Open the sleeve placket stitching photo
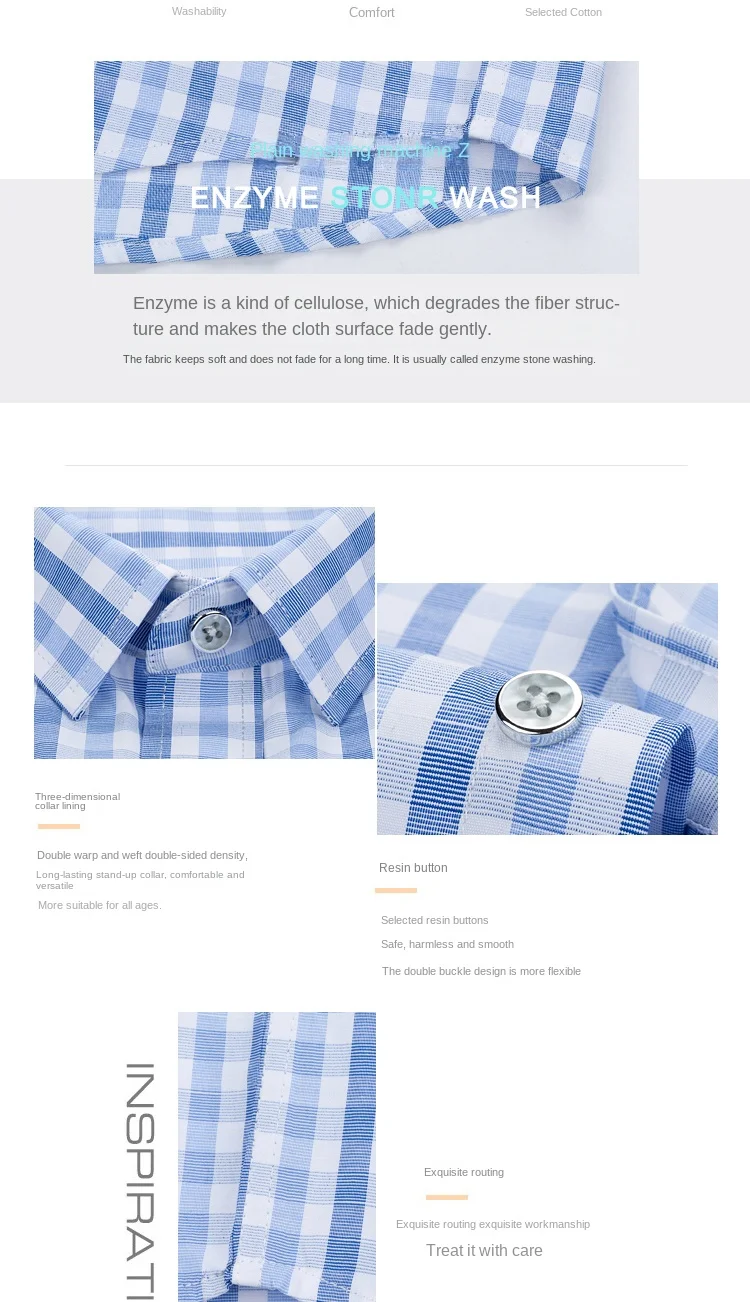This screenshot has height=1302, width=750. [277, 1156]
